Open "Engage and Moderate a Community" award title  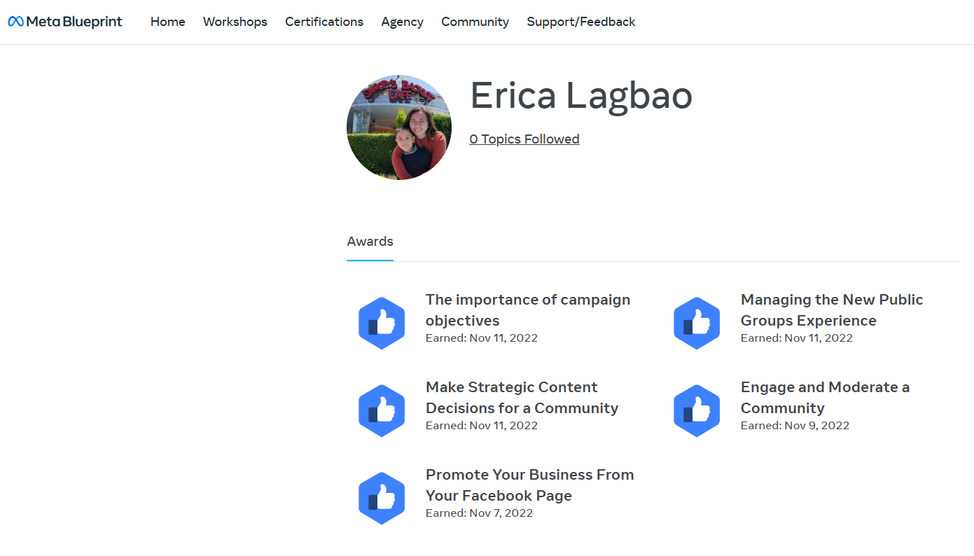tap(824, 397)
